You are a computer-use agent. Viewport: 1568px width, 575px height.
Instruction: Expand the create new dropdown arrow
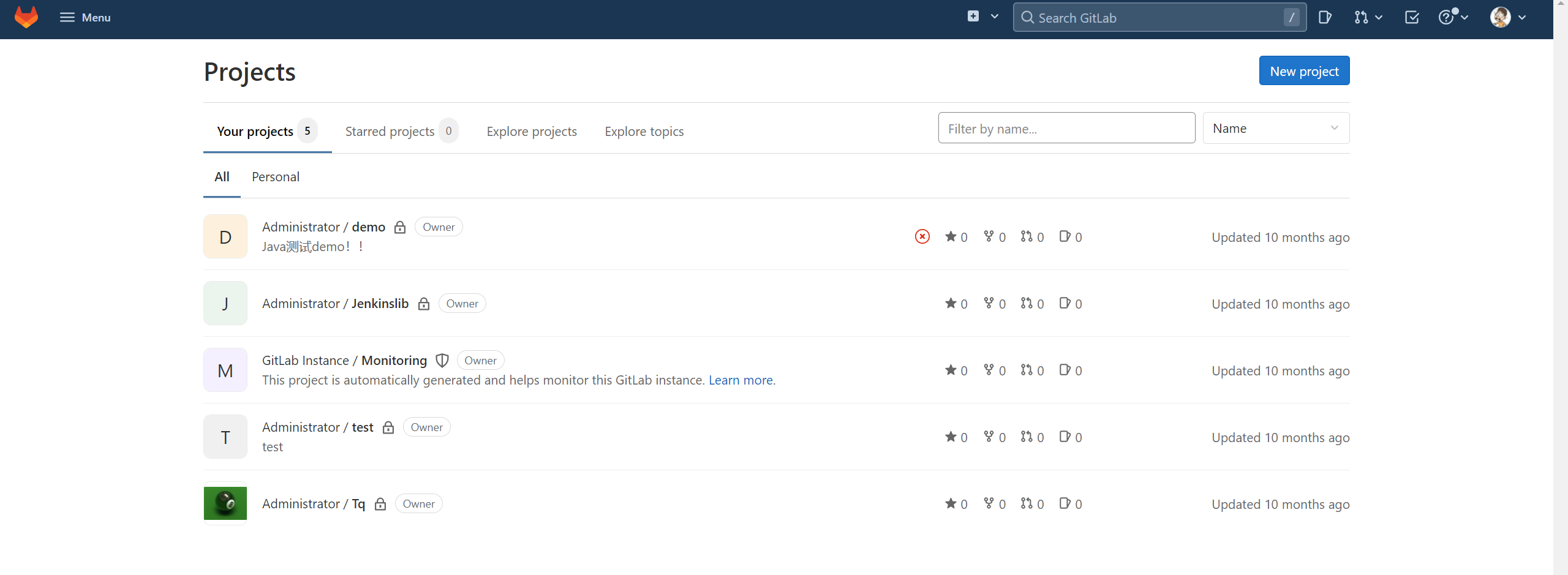pos(995,17)
